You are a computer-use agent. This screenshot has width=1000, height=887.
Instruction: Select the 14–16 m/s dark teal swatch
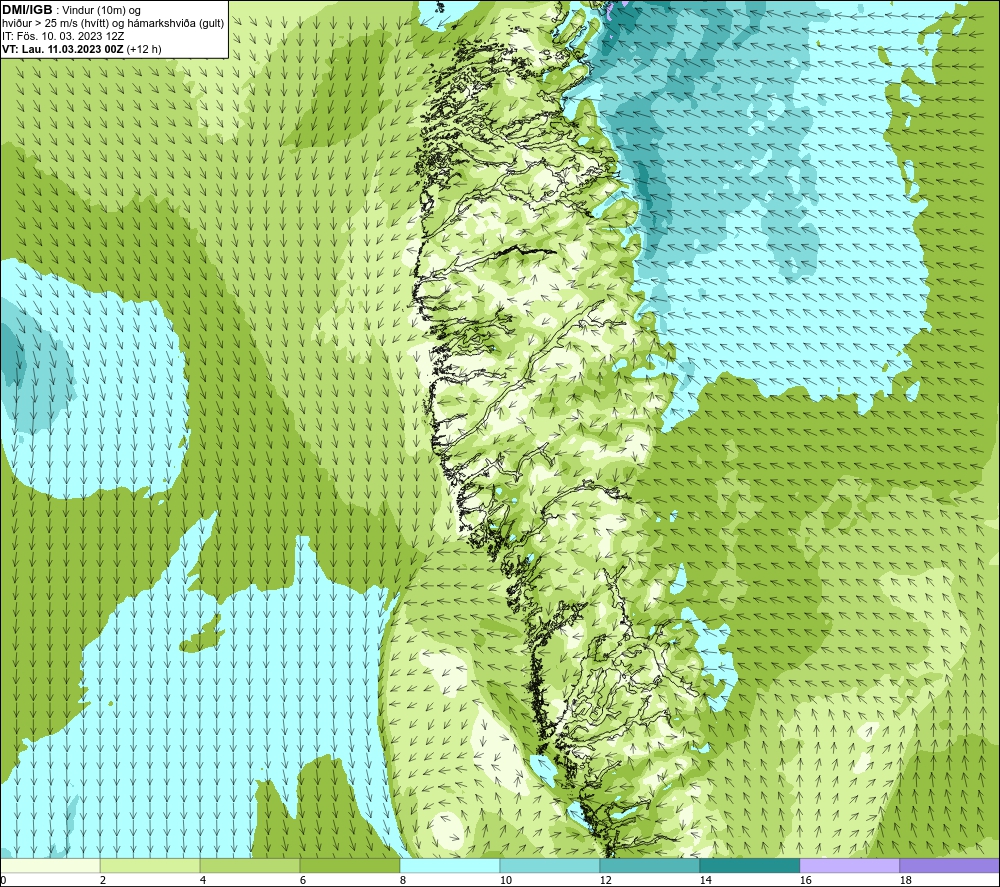[x=749, y=865]
